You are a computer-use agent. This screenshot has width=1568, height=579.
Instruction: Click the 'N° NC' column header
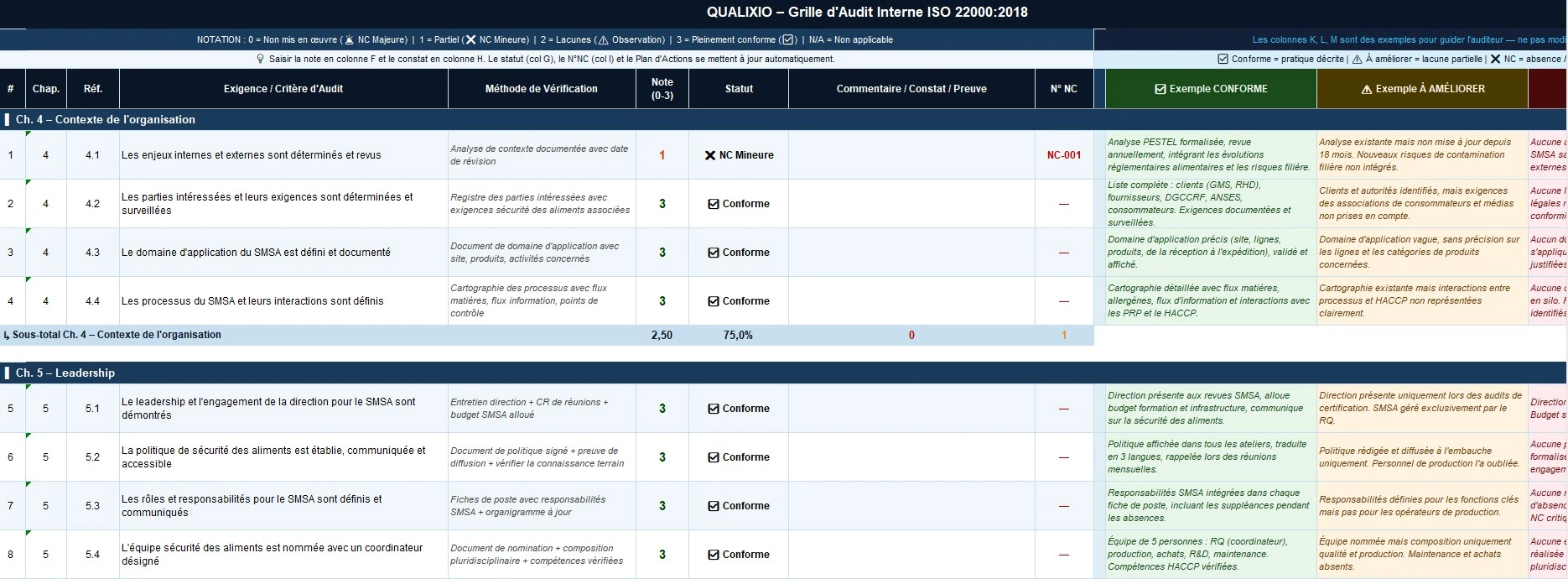tap(1064, 88)
